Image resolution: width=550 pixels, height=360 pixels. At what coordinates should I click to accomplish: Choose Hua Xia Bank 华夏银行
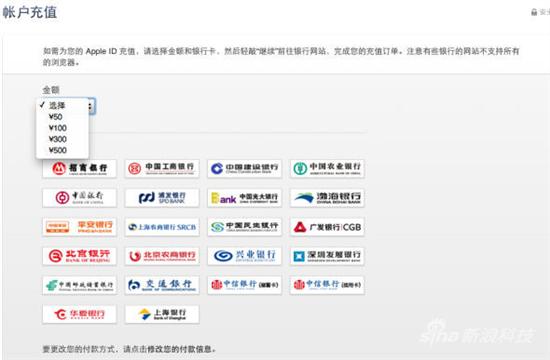tap(79, 314)
